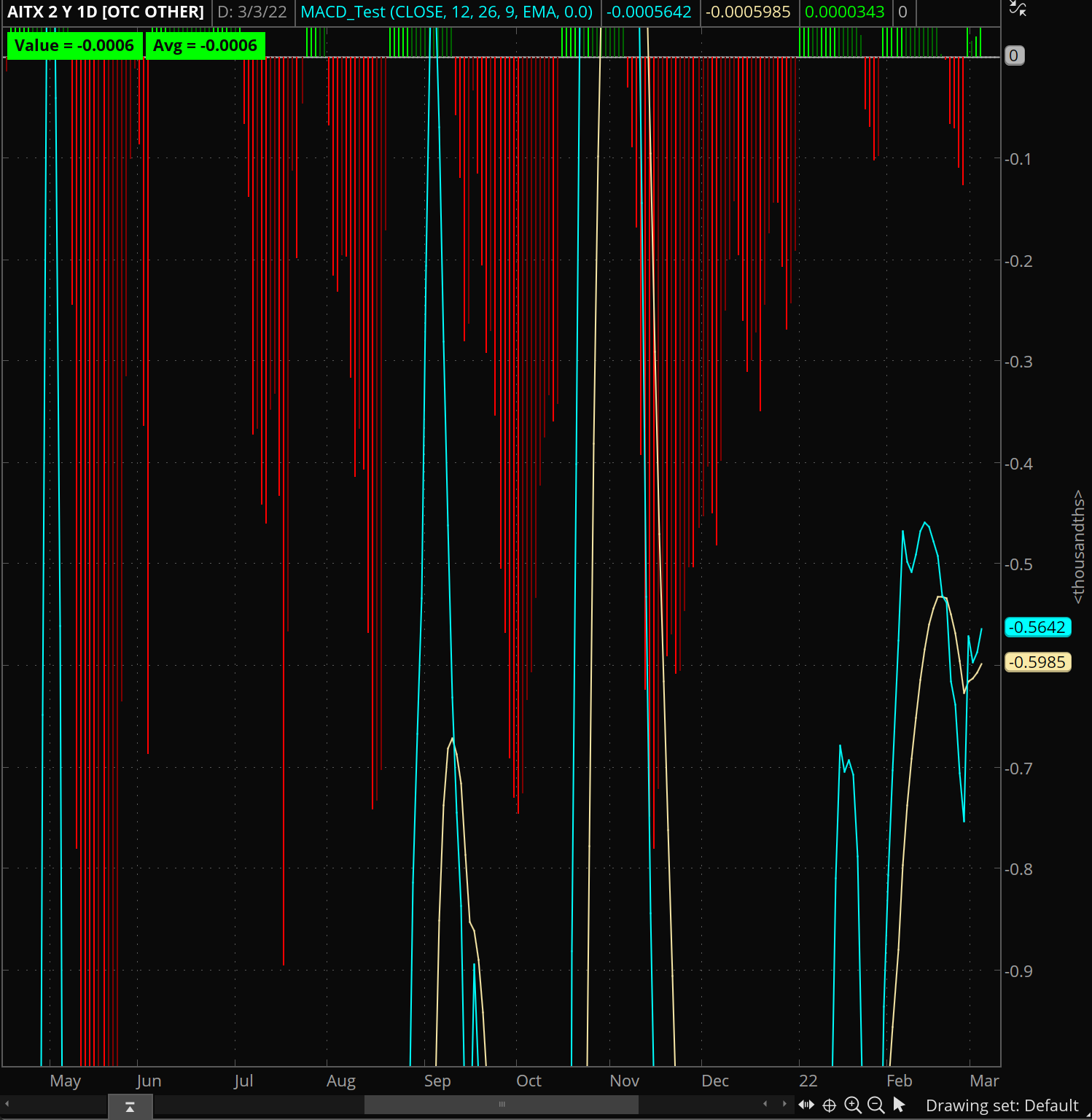
Task: Click the May label on time axis
Action: [66, 1081]
